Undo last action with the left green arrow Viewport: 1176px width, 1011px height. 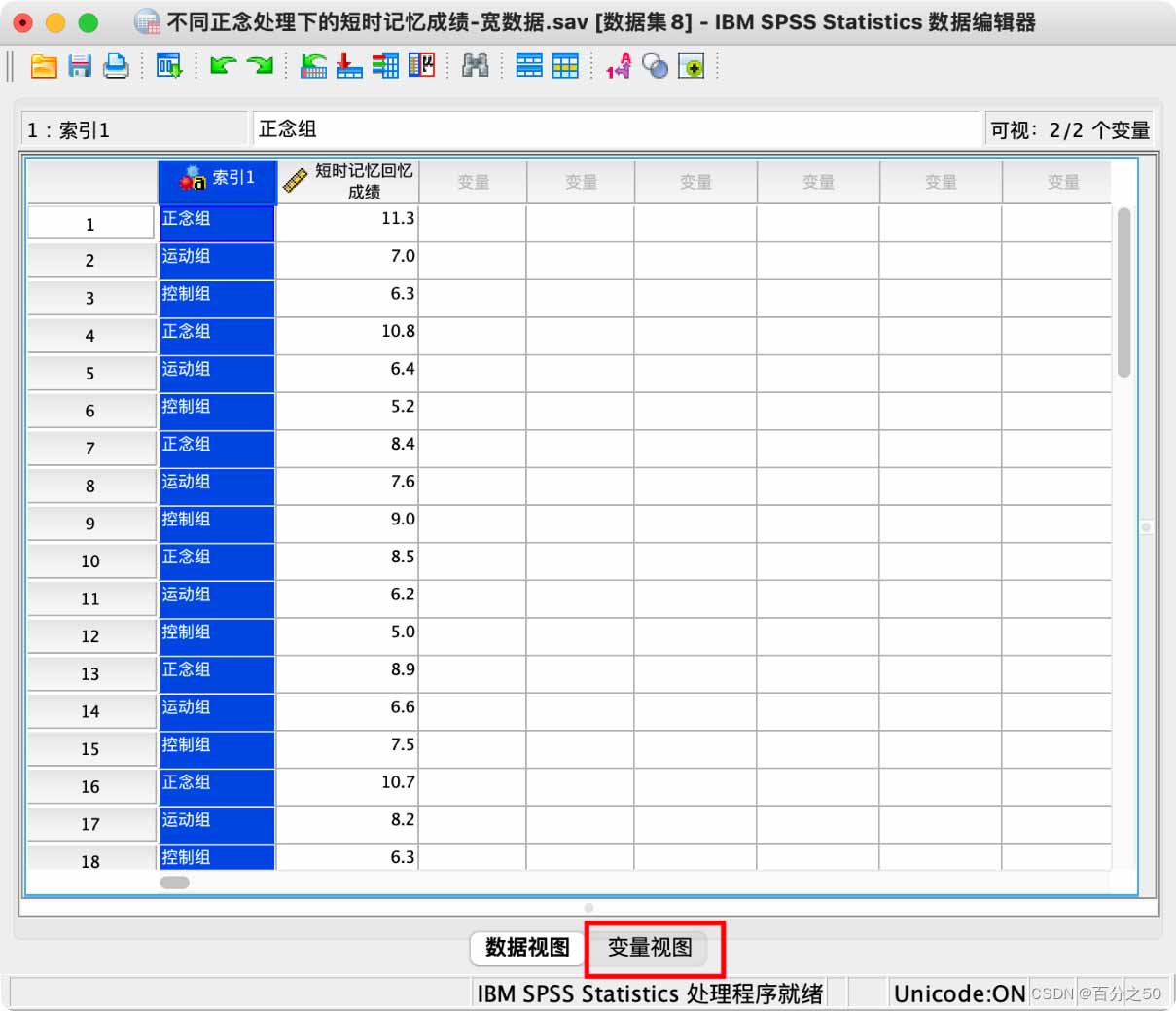[x=223, y=66]
